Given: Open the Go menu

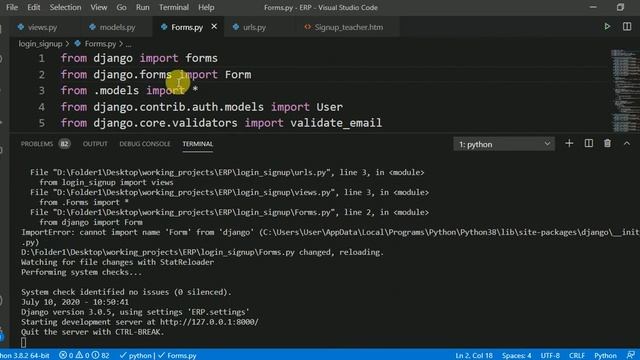Looking at the screenshot, I should [x=121, y=7].
